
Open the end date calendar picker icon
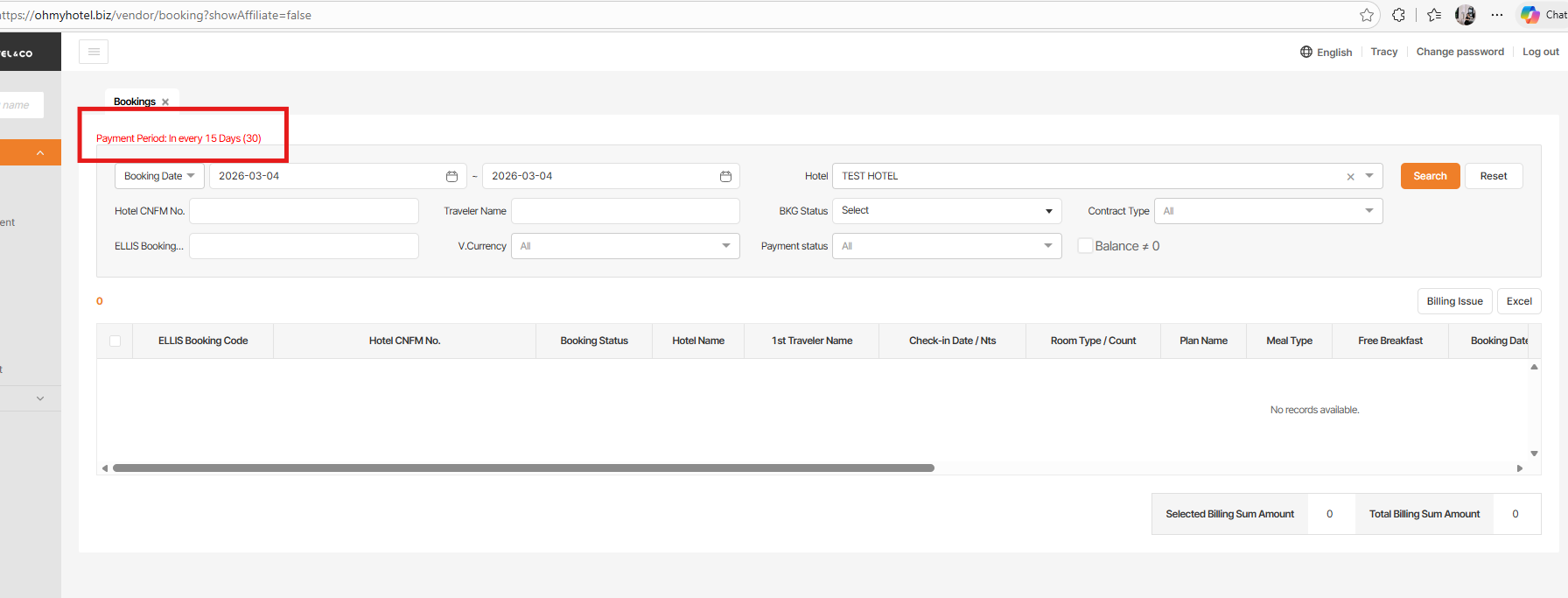pos(725,176)
